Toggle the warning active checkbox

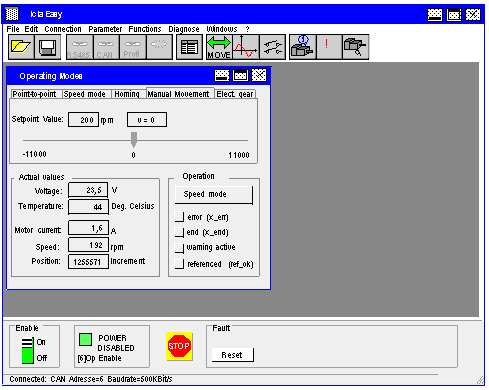(179, 248)
